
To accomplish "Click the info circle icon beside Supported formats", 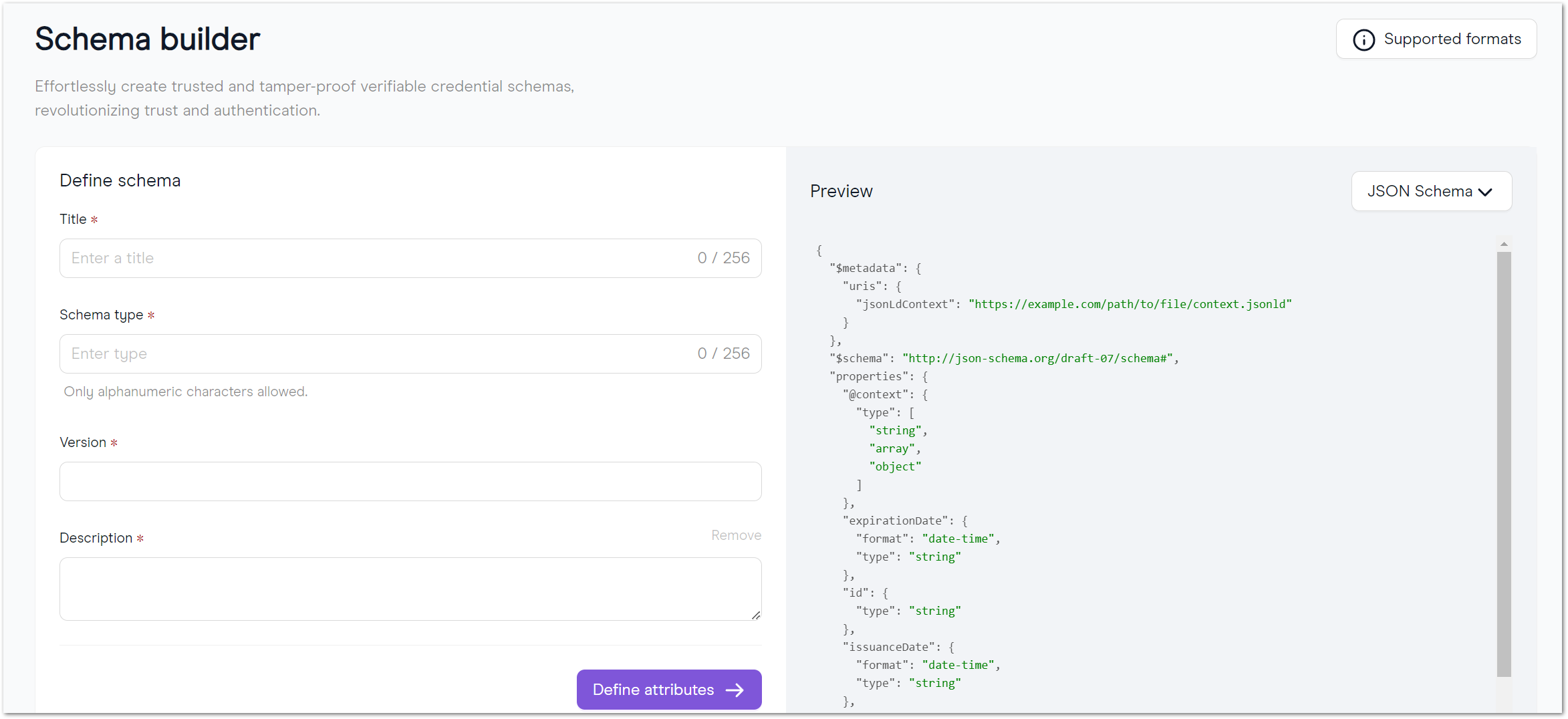I will (x=1363, y=40).
